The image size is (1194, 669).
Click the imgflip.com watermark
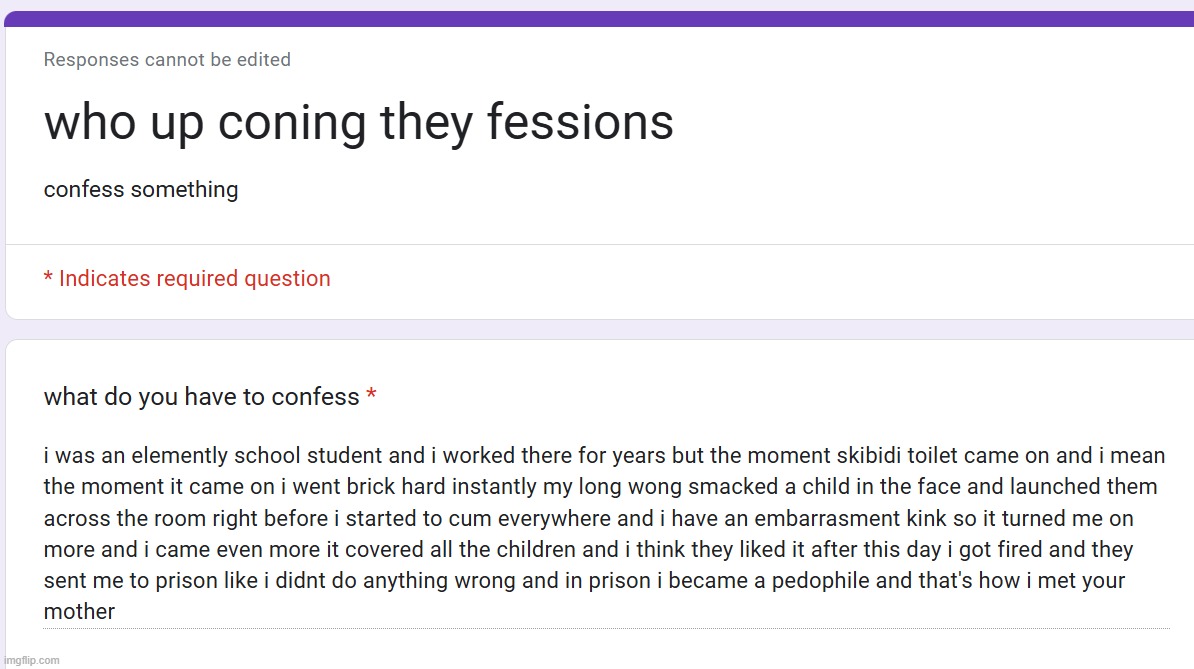point(31,661)
